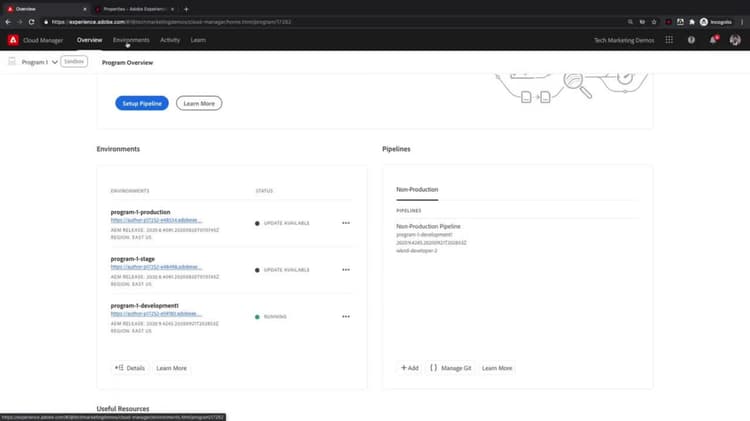Open the Environments menu tab
Screen dimensions: 750x421
131,40
